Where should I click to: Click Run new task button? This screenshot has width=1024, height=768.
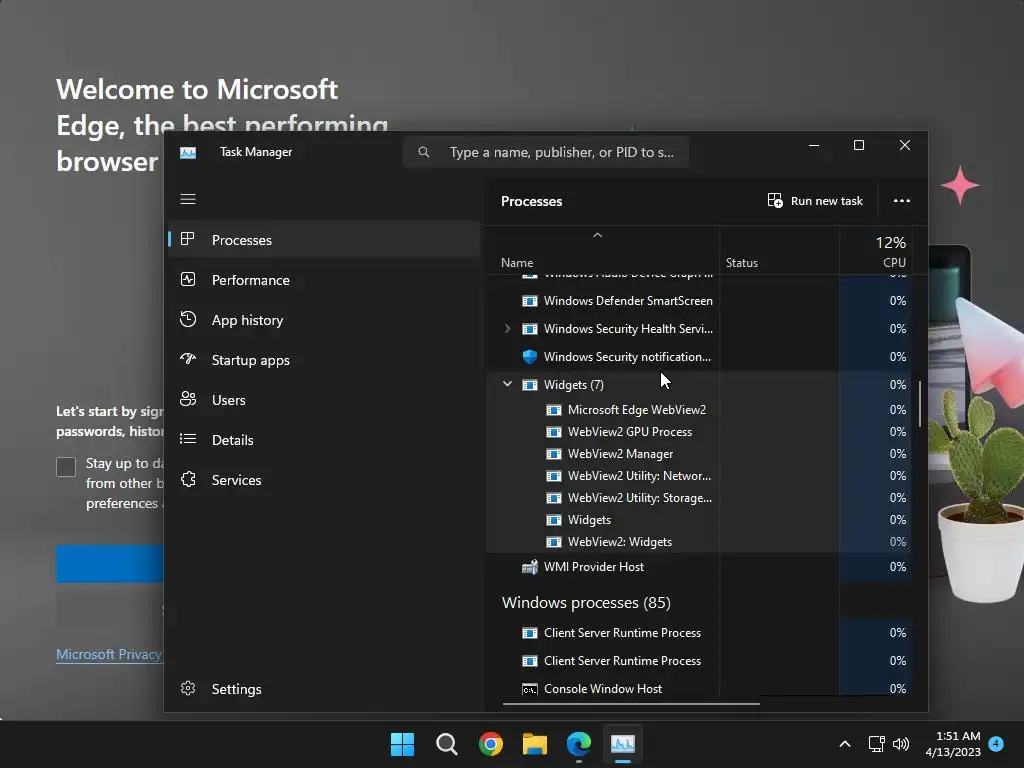pyautogui.click(x=815, y=200)
